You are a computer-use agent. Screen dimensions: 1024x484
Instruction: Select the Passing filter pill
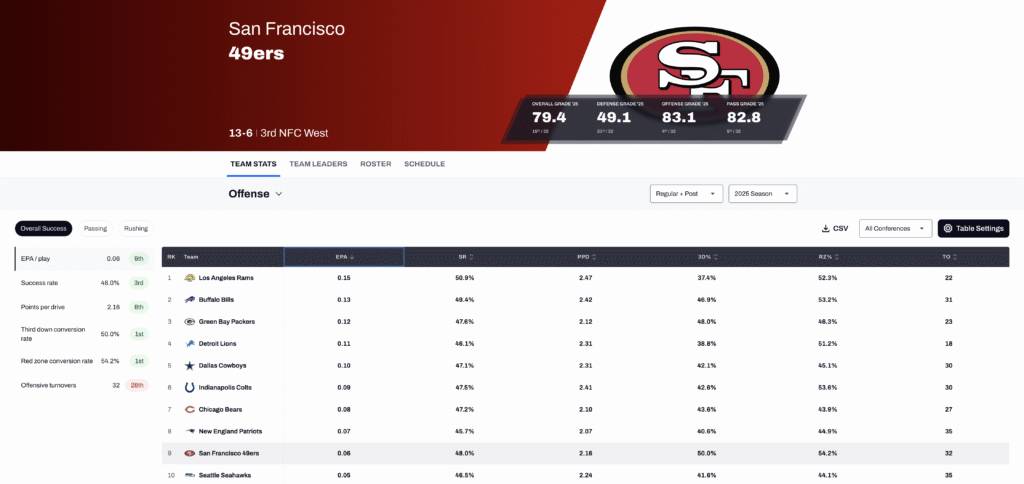pyautogui.click(x=95, y=229)
